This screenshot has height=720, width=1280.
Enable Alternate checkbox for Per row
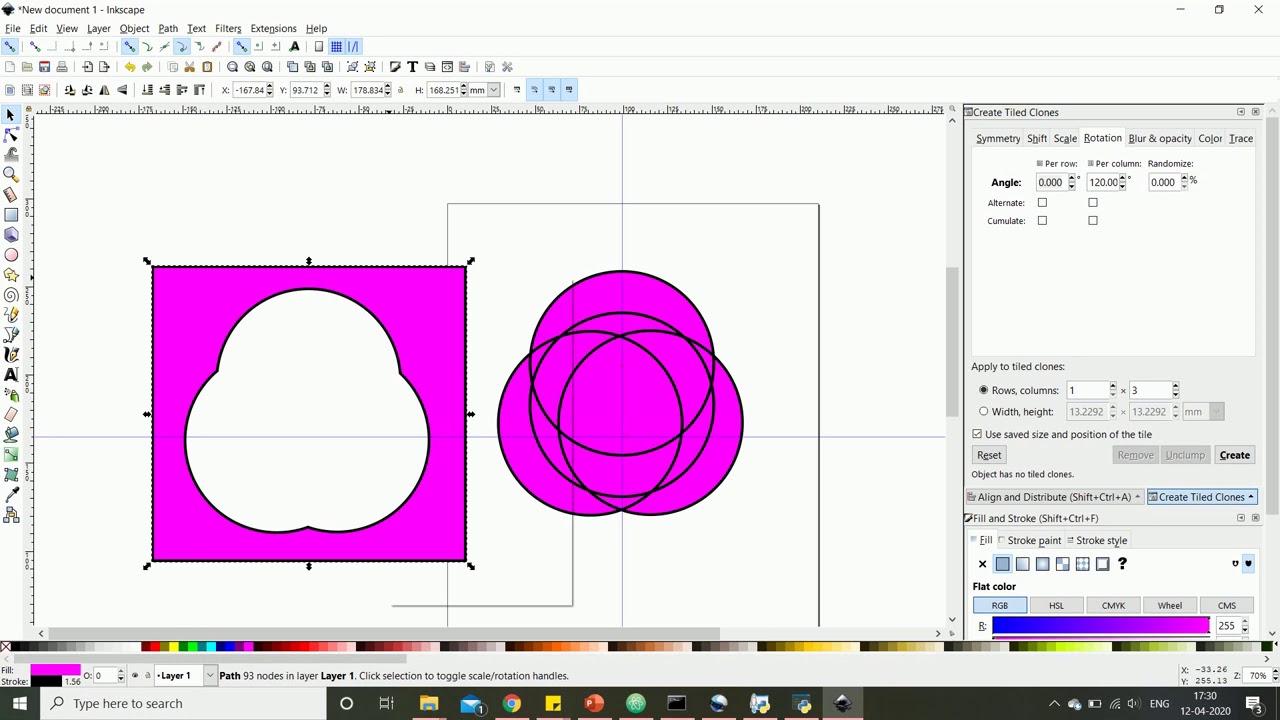coord(1042,203)
